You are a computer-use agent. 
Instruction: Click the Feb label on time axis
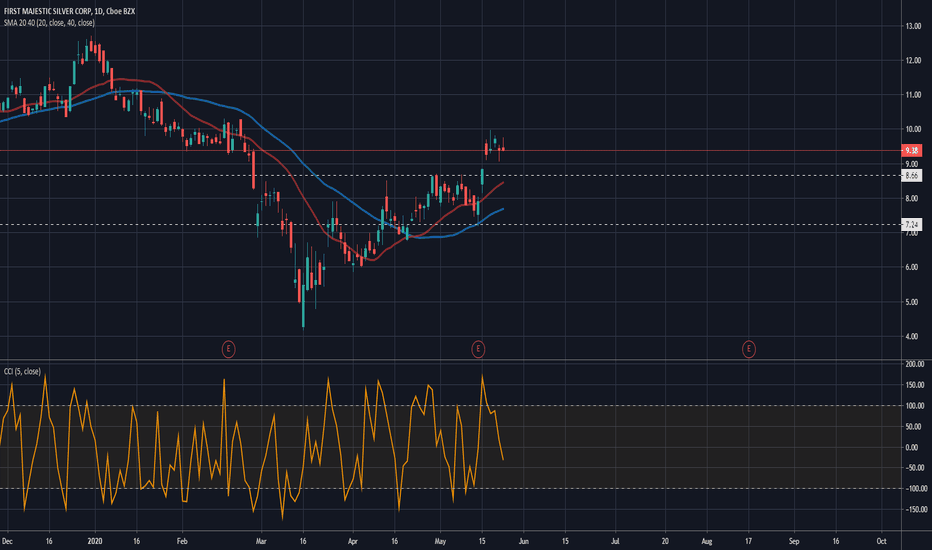coord(182,542)
